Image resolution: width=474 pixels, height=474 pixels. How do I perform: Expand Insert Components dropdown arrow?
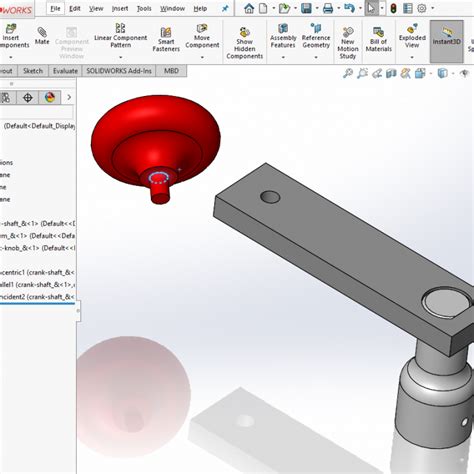(x=11, y=57)
